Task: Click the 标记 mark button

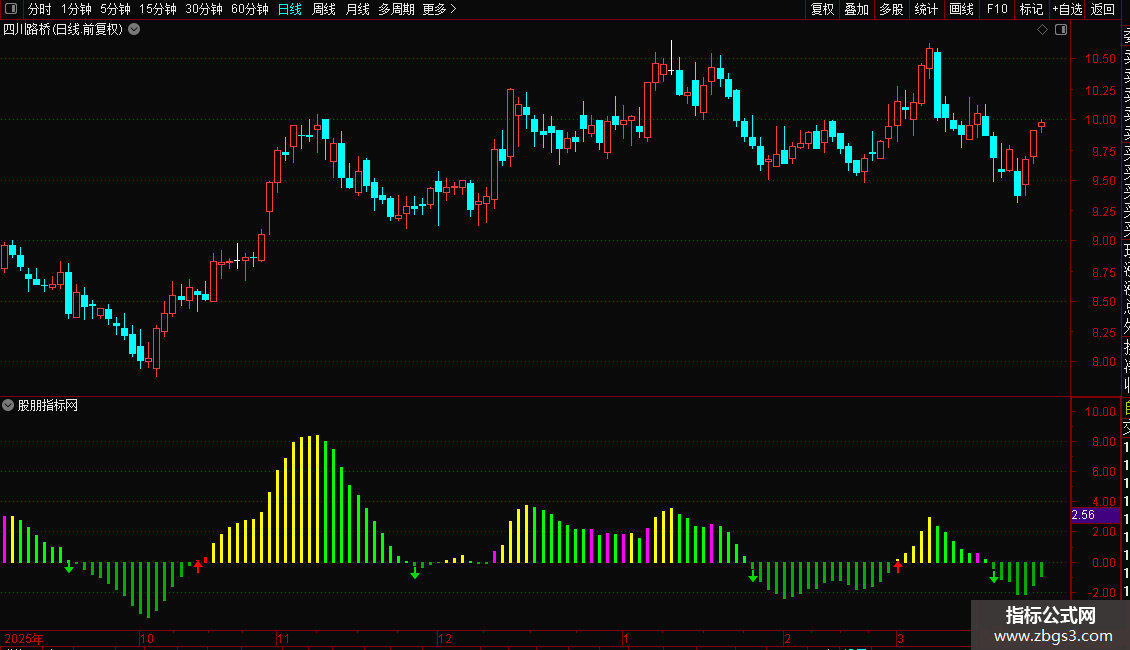Action: [1031, 9]
